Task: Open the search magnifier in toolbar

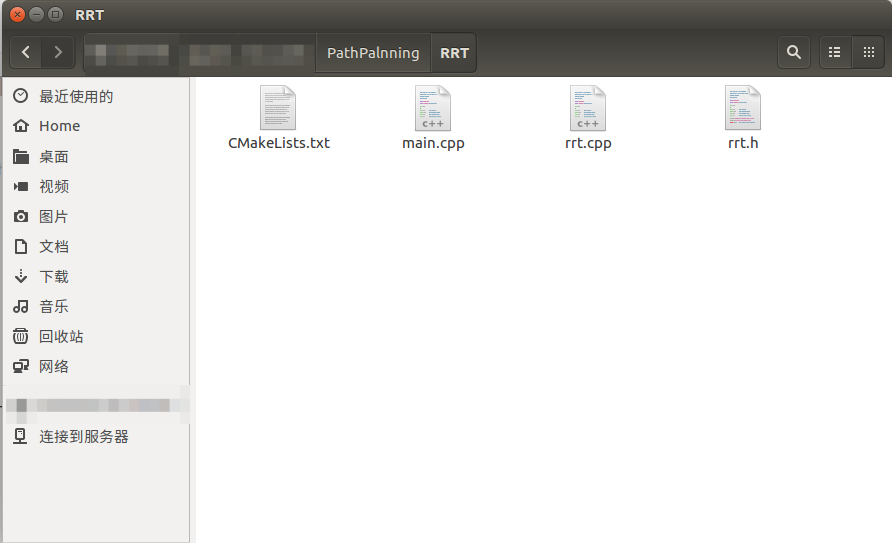Action: 794,52
